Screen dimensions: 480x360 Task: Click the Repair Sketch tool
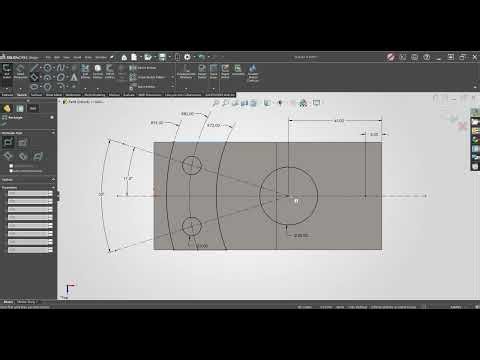coord(202,71)
